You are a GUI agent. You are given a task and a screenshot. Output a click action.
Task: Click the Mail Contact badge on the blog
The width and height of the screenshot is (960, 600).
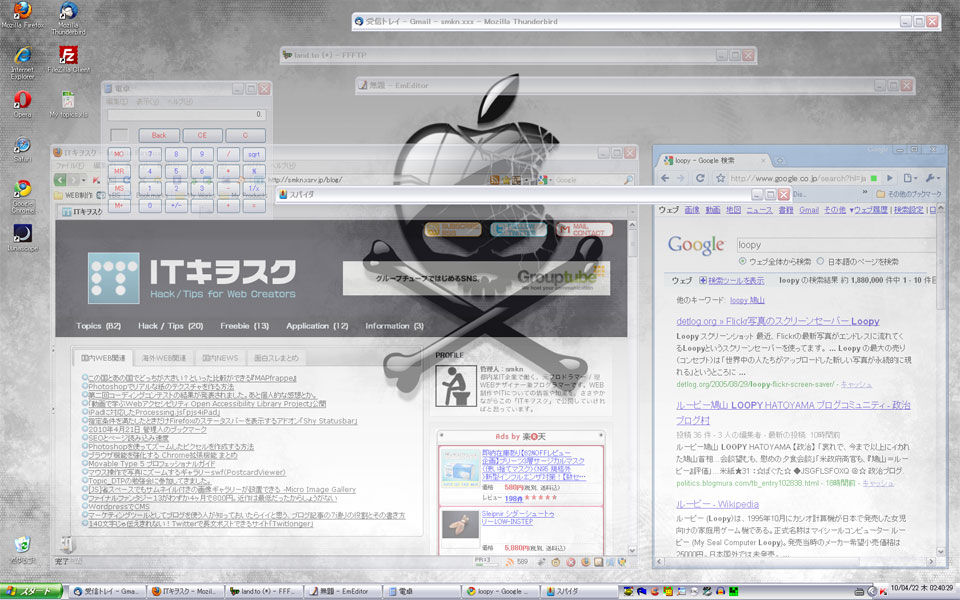point(588,230)
